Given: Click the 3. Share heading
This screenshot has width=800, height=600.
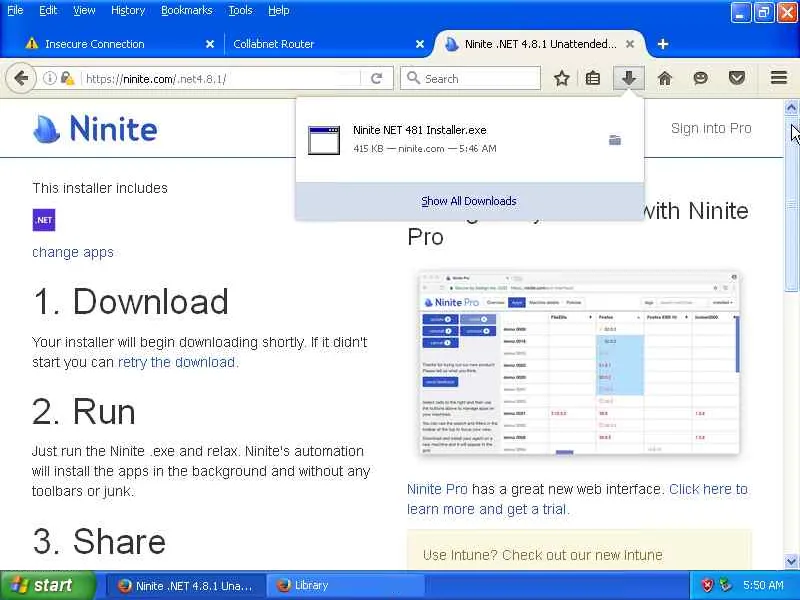Looking at the screenshot, I should (x=99, y=541).
